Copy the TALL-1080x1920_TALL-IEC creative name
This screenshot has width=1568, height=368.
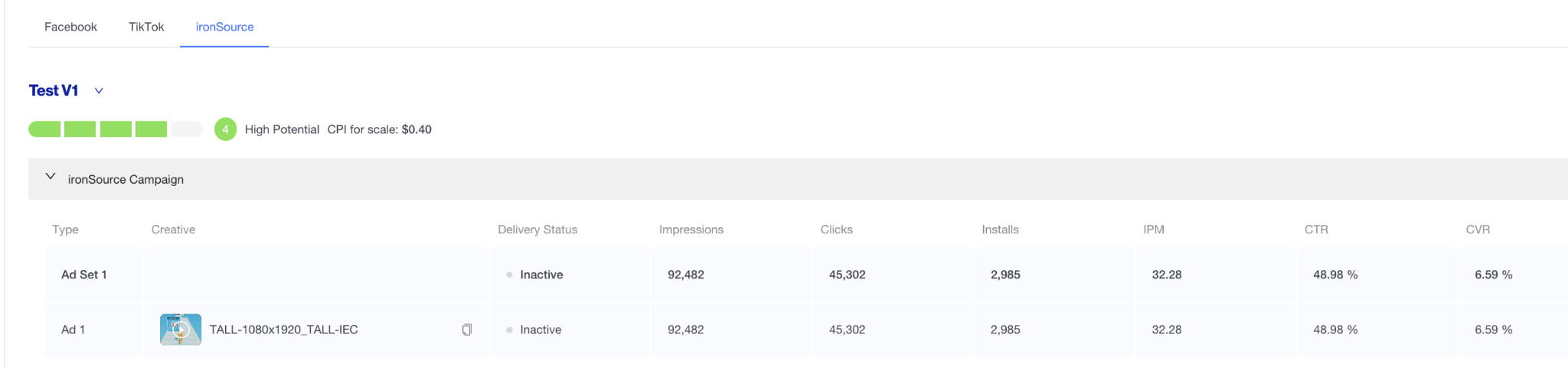coord(467,330)
